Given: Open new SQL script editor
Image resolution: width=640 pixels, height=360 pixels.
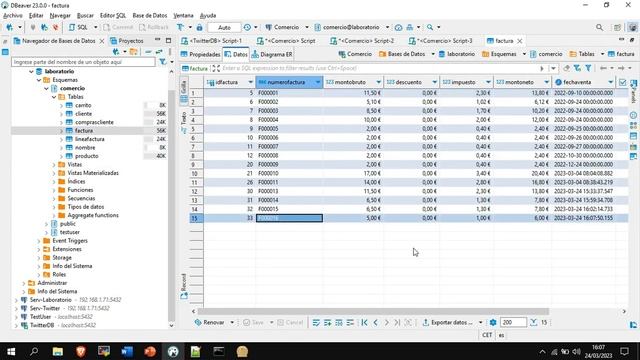Looking at the screenshot, I should [x=78, y=27].
